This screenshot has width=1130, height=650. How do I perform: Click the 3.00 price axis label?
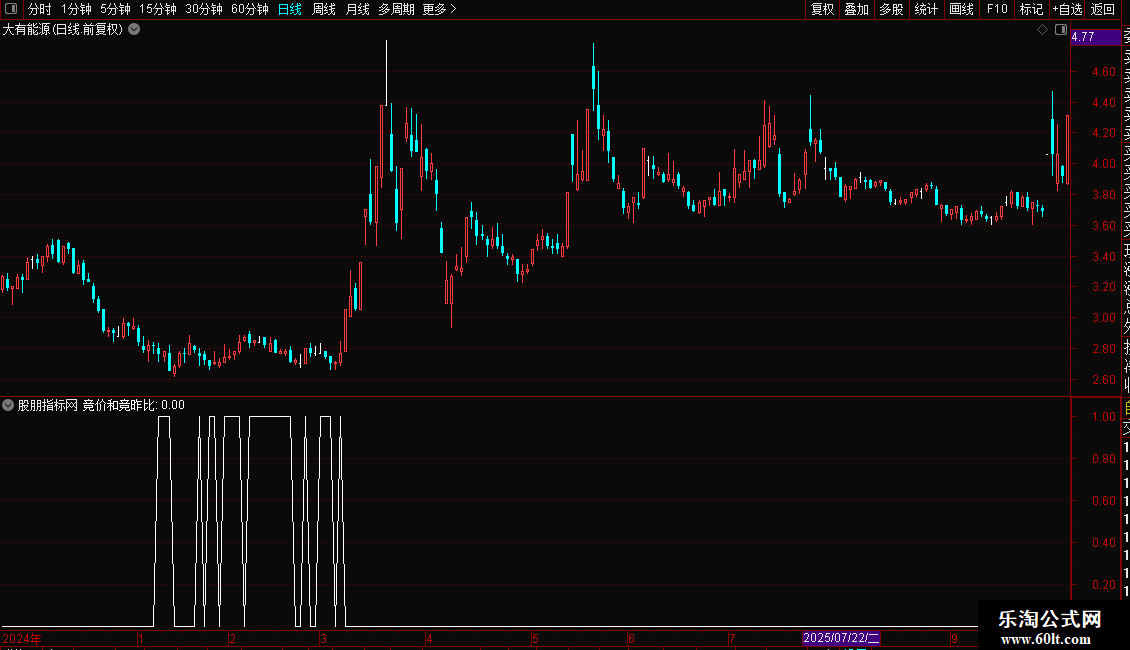(1103, 318)
